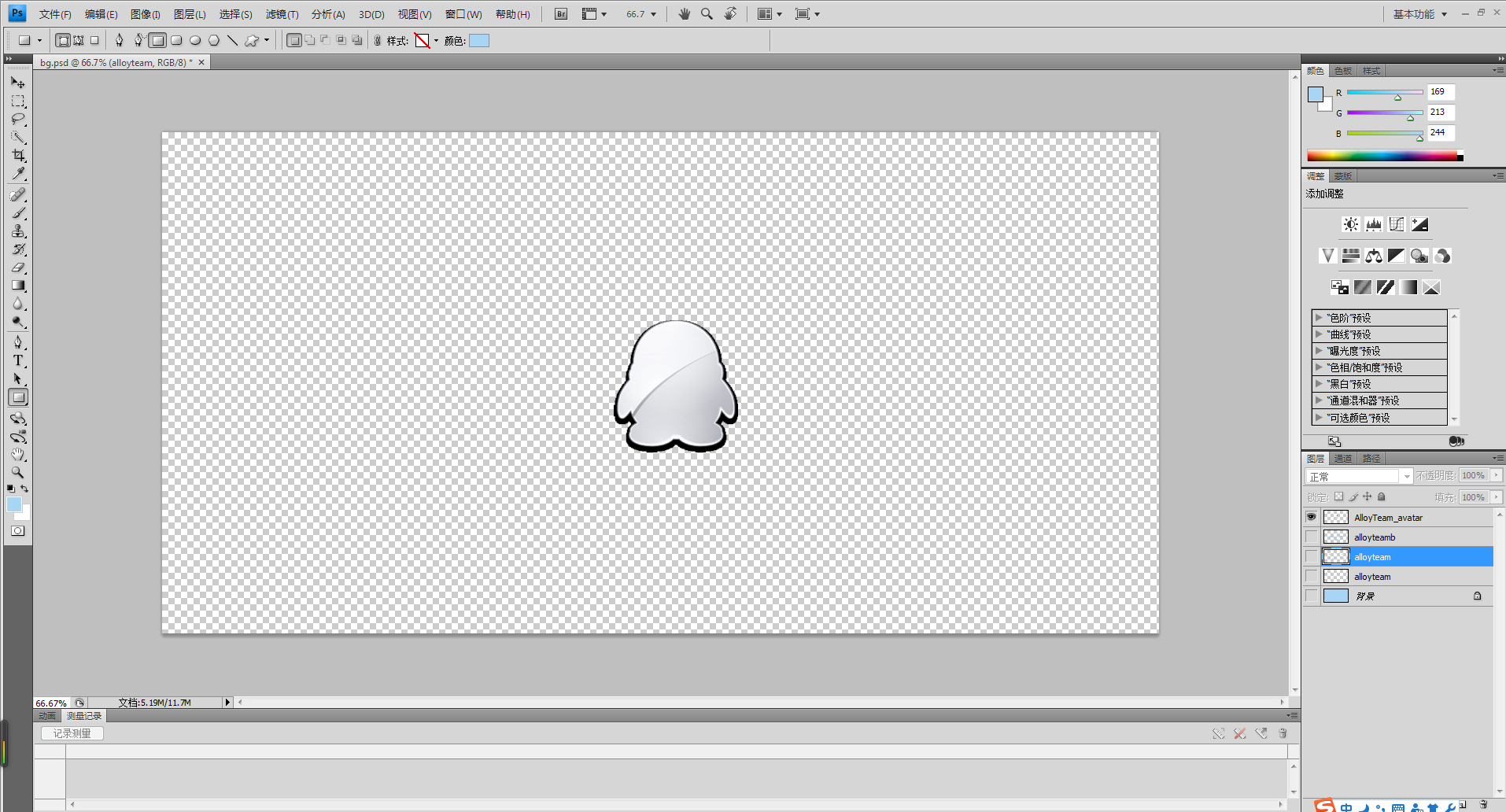This screenshot has height=812, width=1506.
Task: Open the 基本功能 workspace switcher
Action: pos(1419,14)
